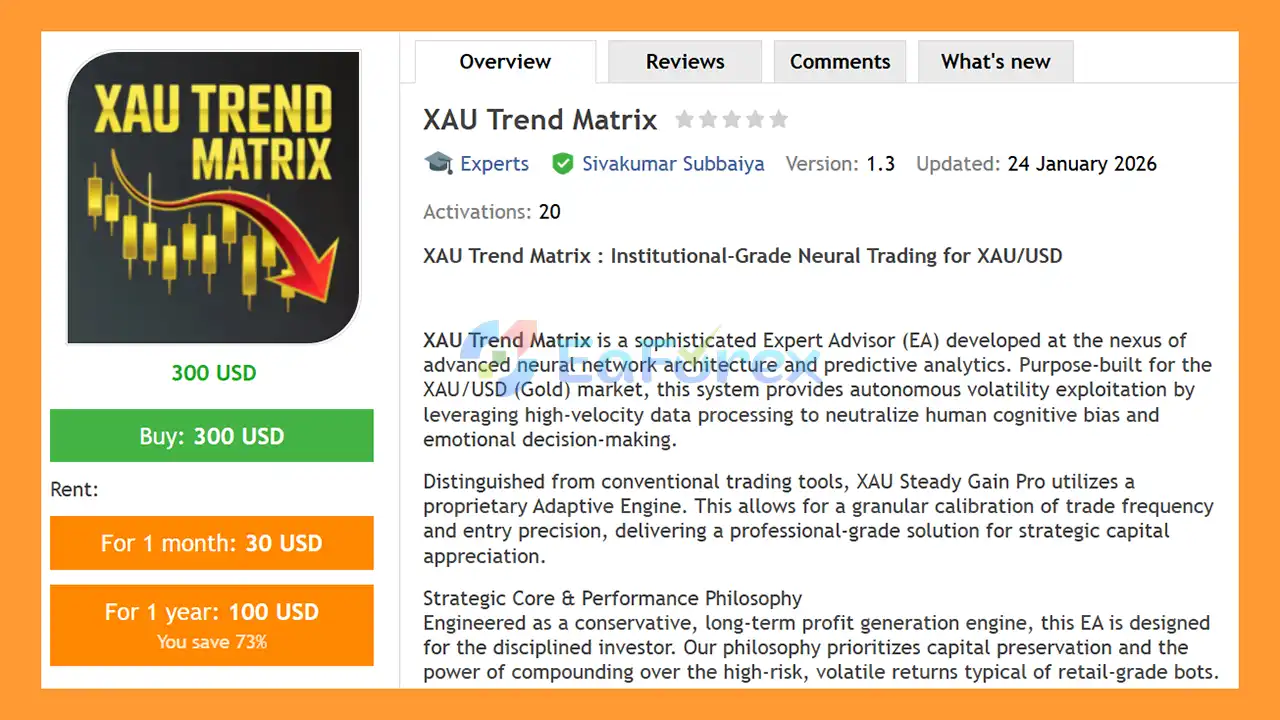Click the green verified seller checkmark
This screenshot has height=720, width=1280.
(x=563, y=163)
